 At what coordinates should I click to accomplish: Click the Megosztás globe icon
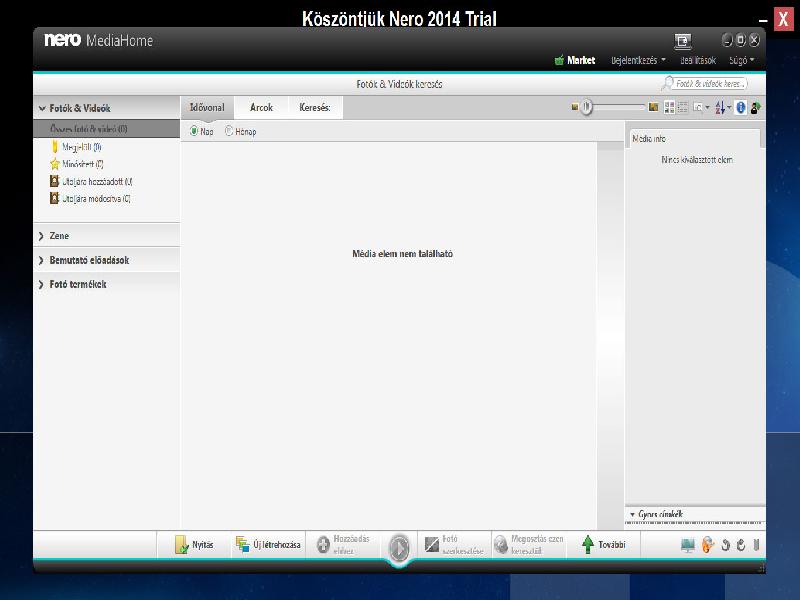pos(502,545)
